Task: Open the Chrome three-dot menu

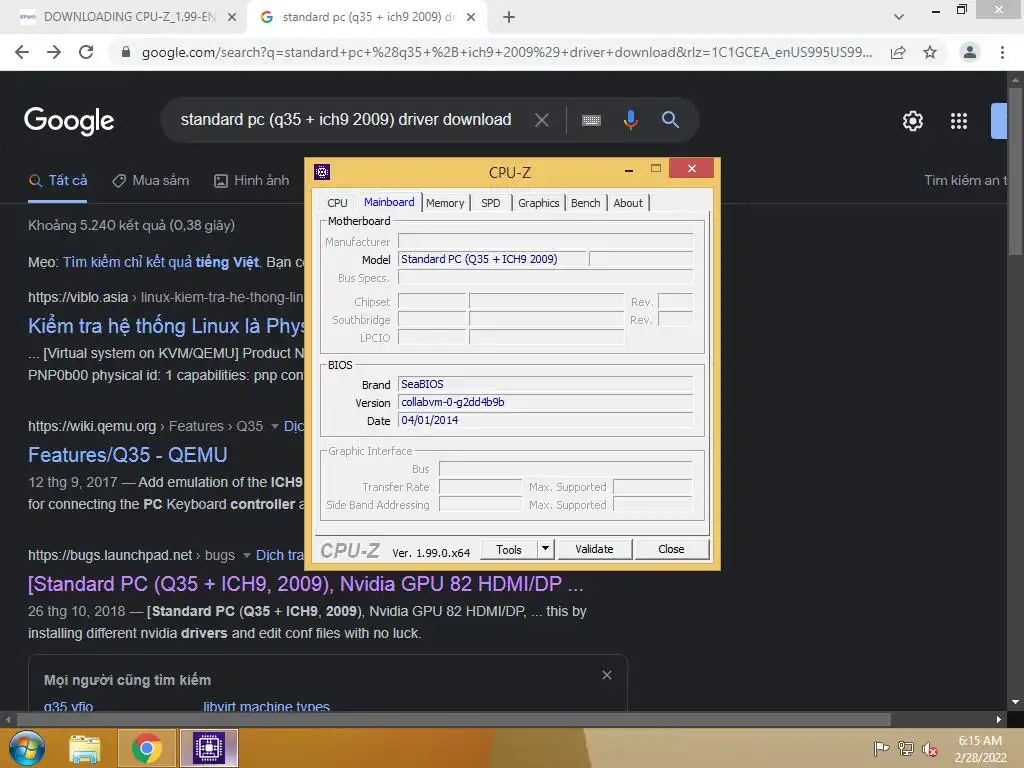Action: click(x=1002, y=52)
